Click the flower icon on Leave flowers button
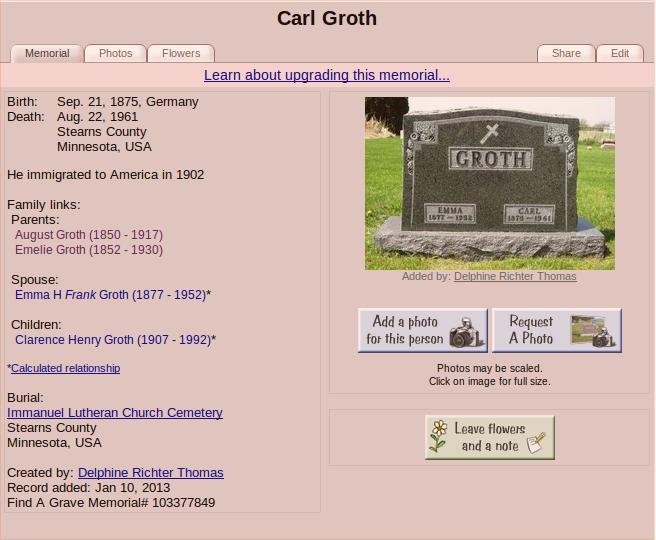The width and height of the screenshot is (656, 540). tap(439, 437)
